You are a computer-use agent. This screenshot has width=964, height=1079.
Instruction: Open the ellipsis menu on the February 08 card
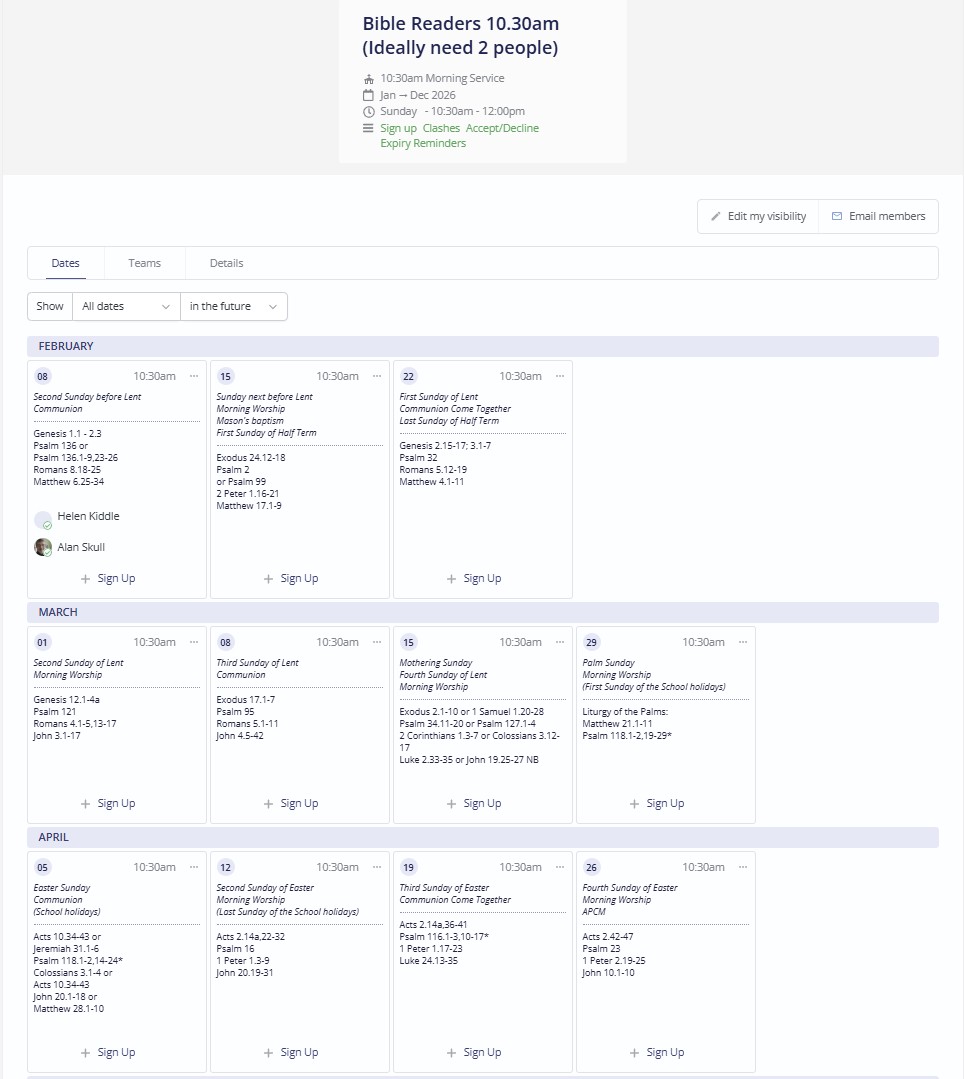point(193,375)
